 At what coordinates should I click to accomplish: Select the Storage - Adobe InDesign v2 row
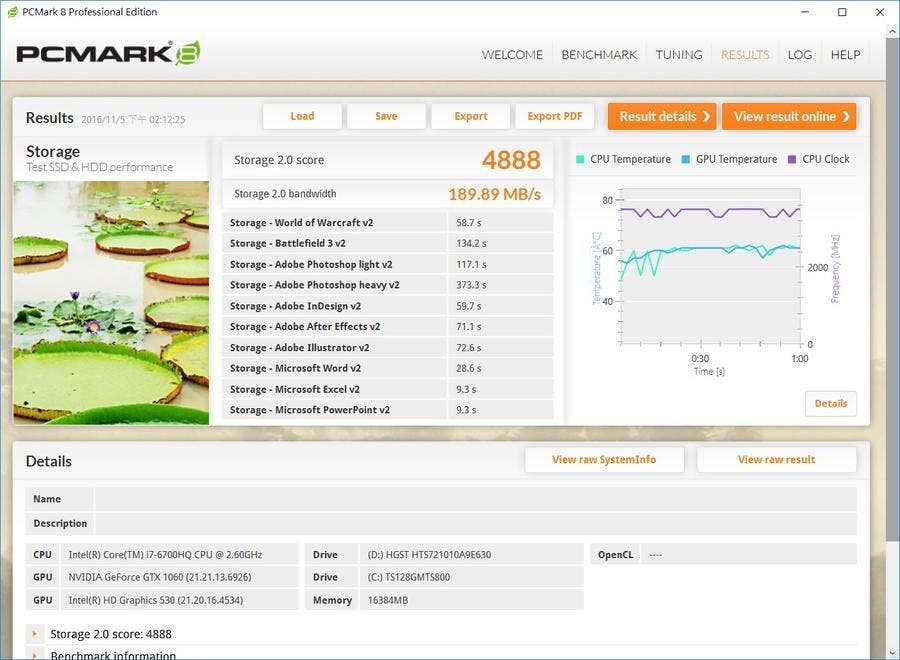click(387, 306)
